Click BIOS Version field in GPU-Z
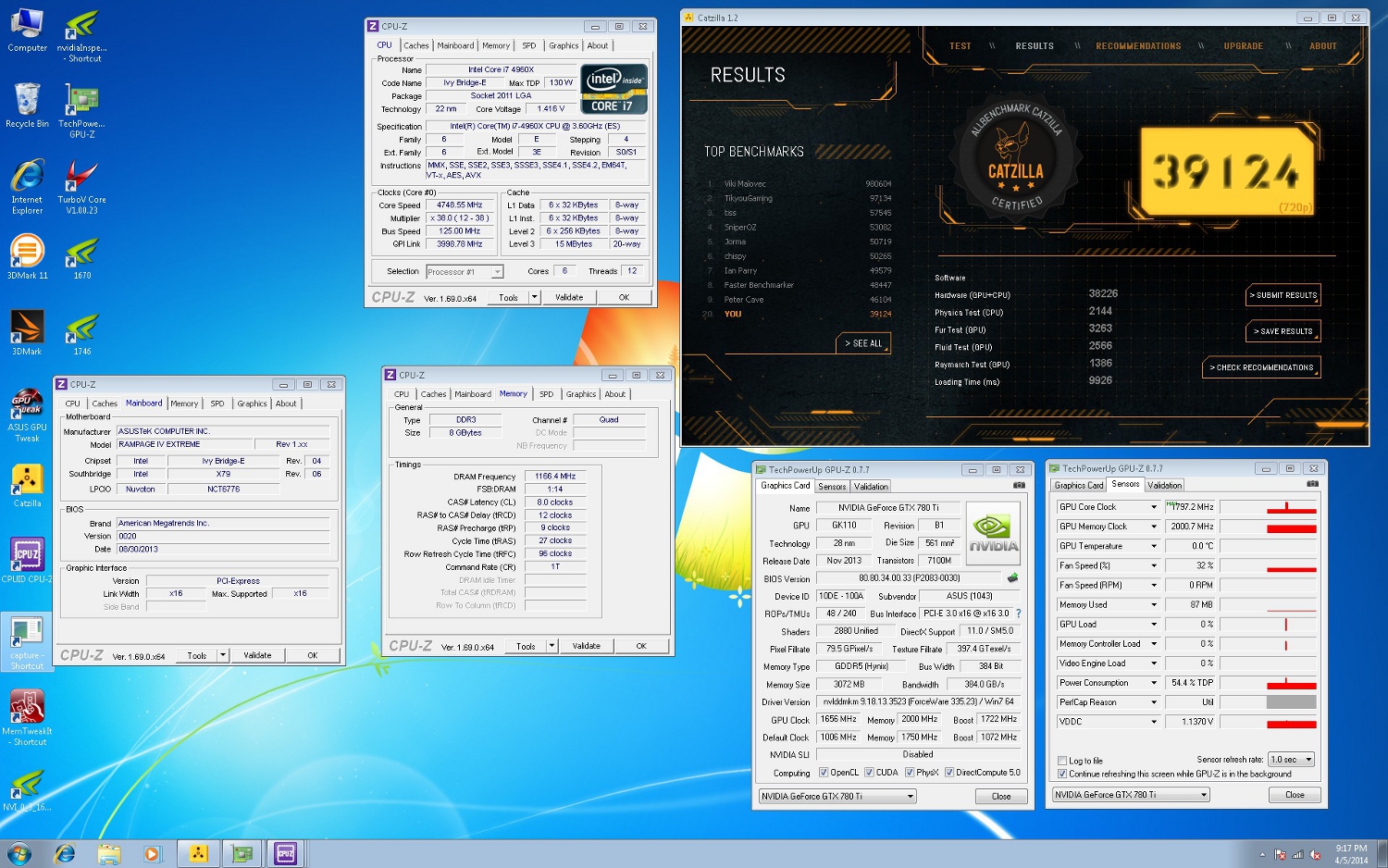 pyautogui.click(x=910, y=578)
